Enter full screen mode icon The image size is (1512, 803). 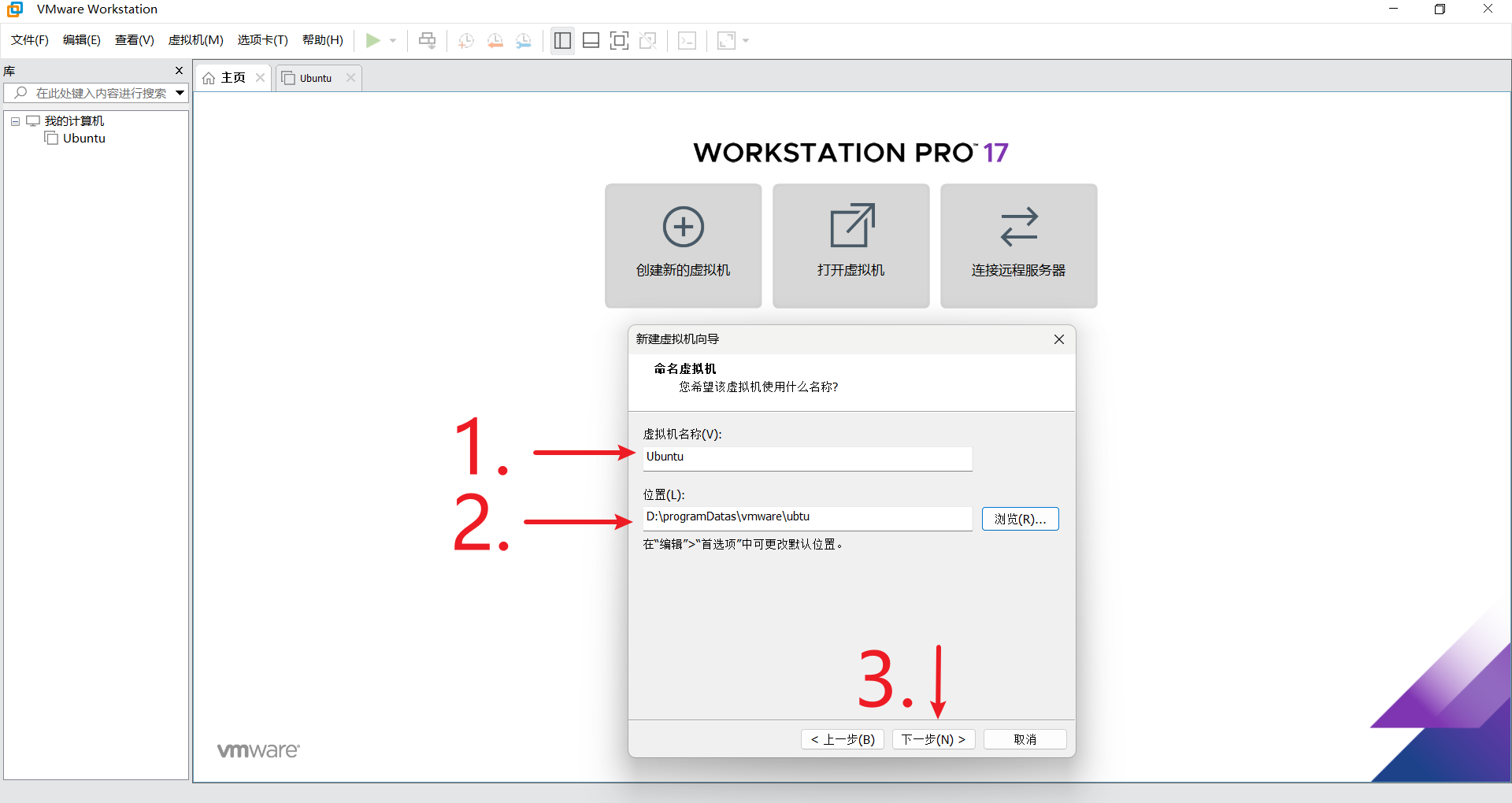pos(619,40)
